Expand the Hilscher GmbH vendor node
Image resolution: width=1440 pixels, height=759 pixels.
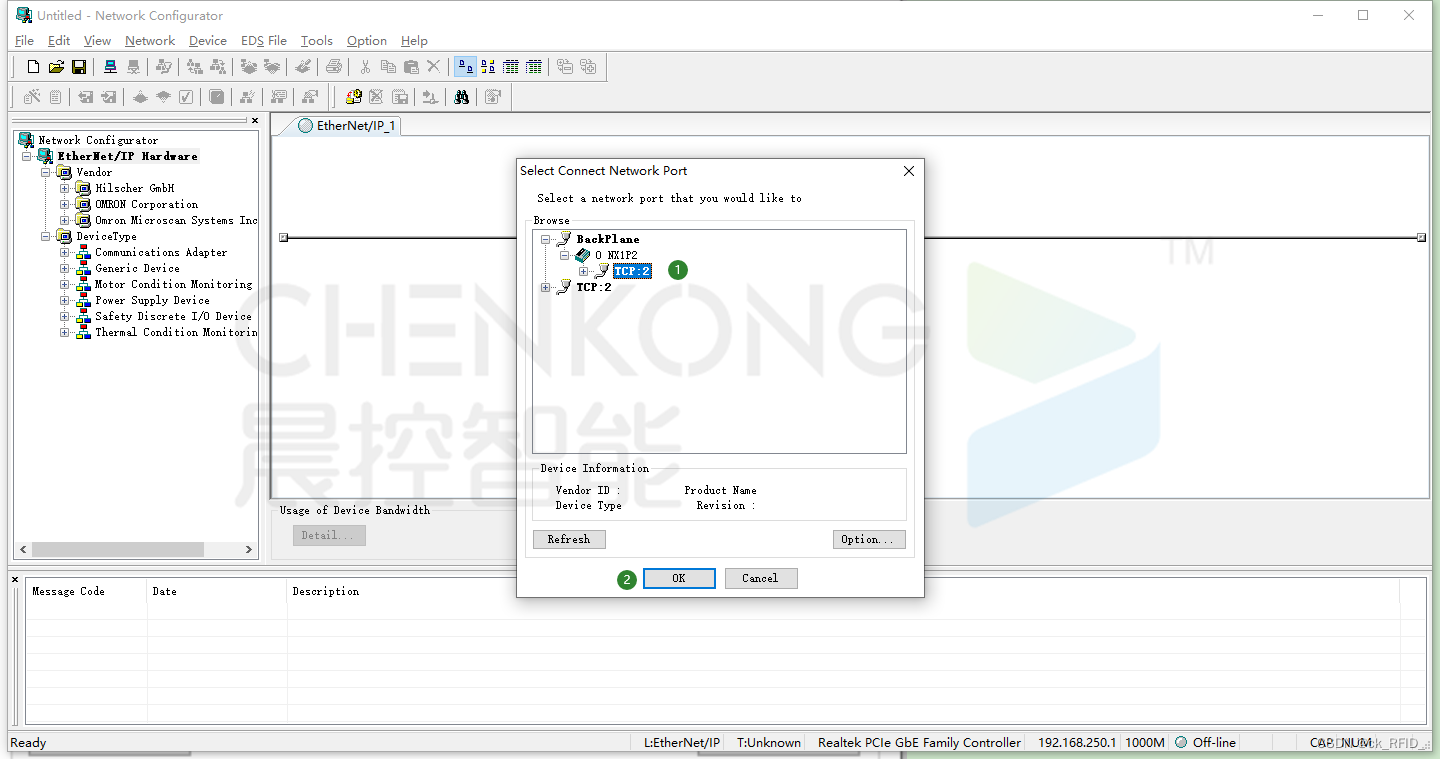[x=65, y=189]
